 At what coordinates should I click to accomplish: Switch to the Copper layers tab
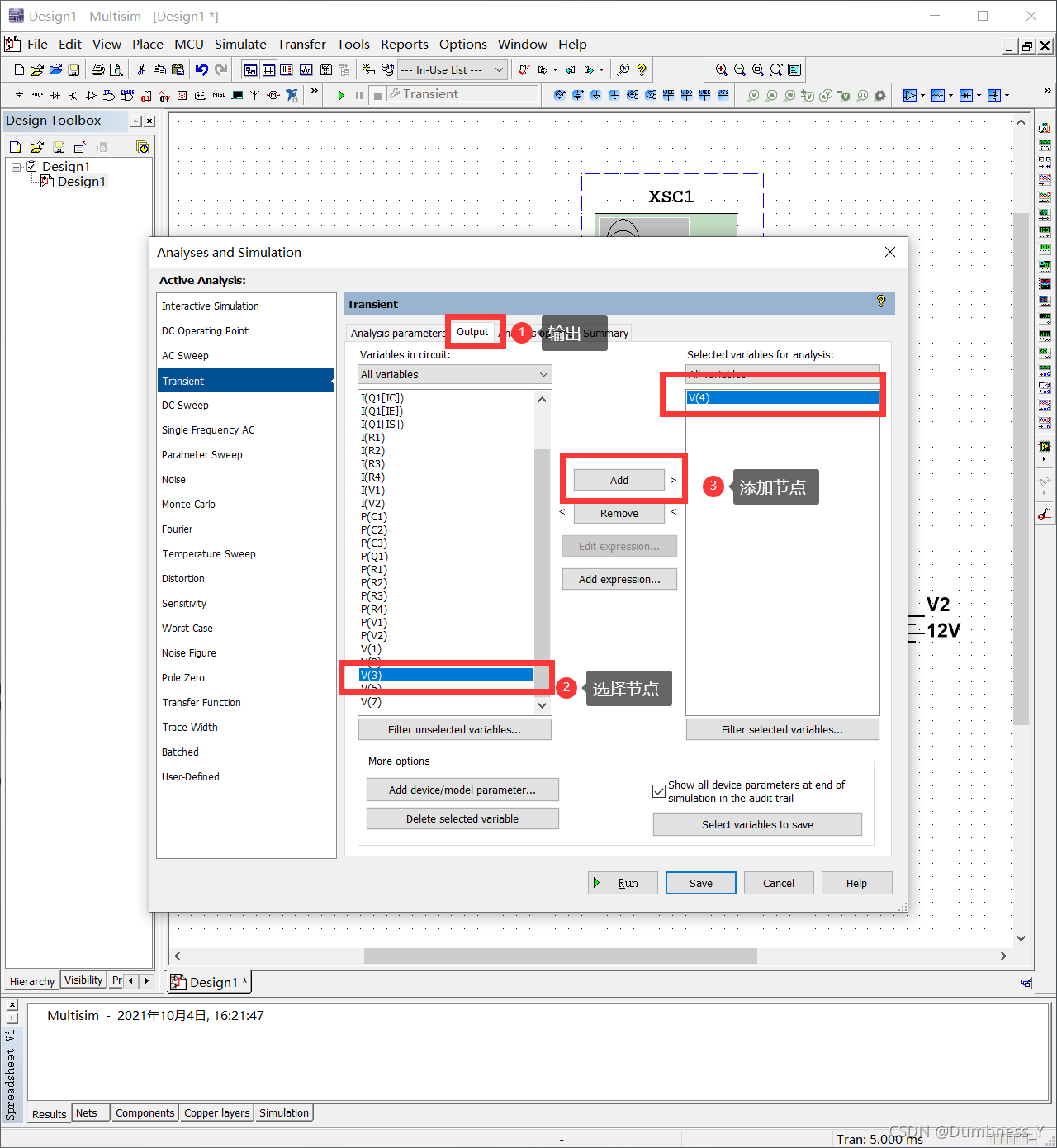pyautogui.click(x=217, y=1113)
